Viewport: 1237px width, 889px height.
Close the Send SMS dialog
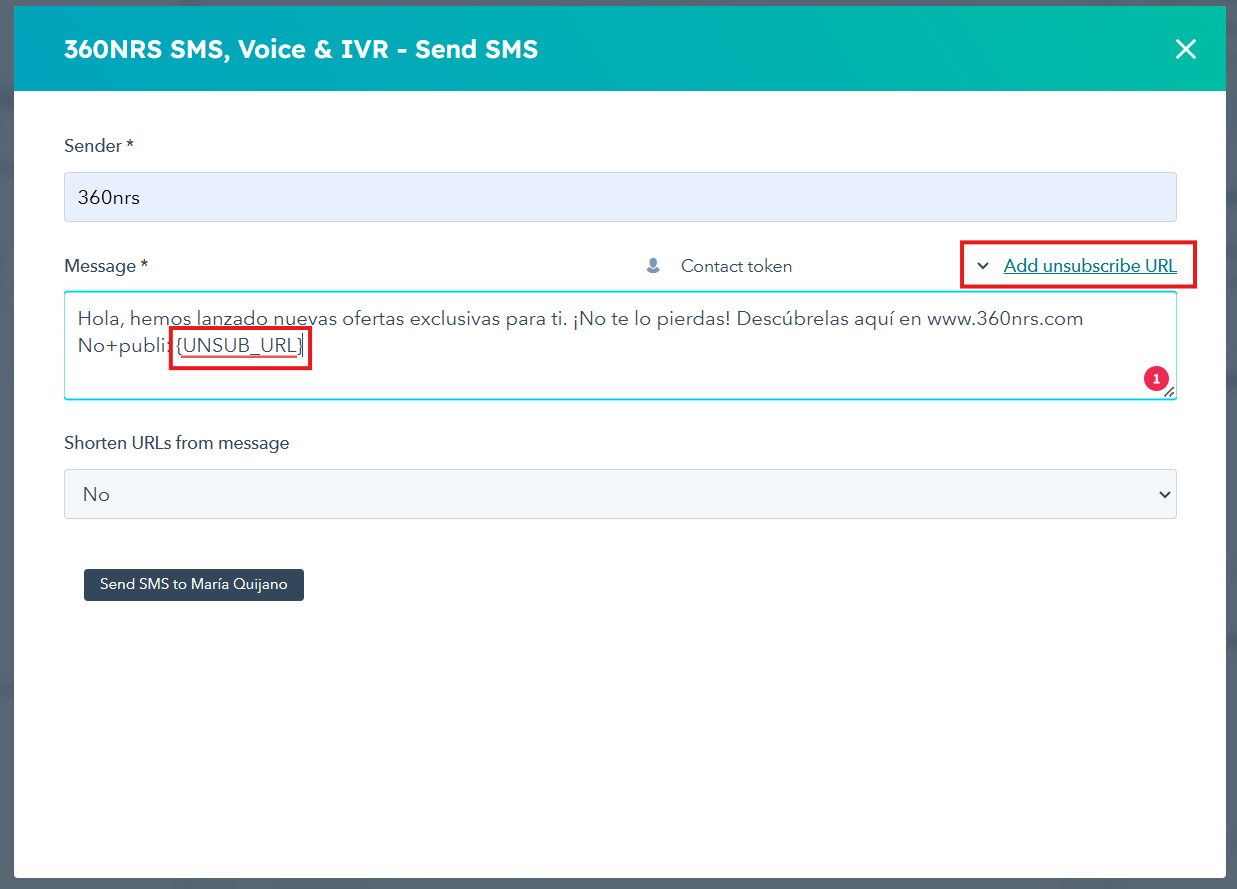click(1185, 49)
